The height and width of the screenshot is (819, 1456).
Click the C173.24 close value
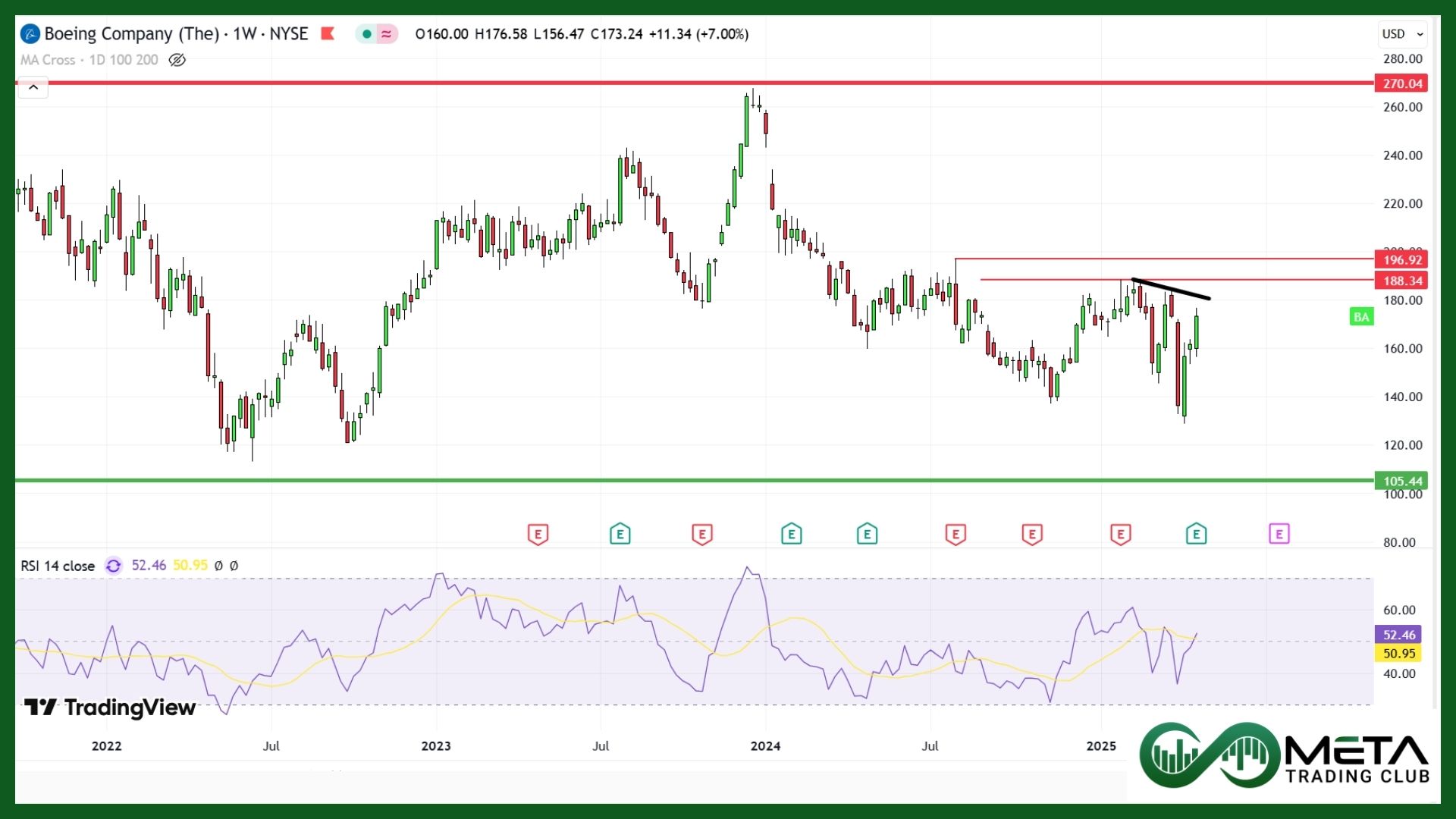617,34
